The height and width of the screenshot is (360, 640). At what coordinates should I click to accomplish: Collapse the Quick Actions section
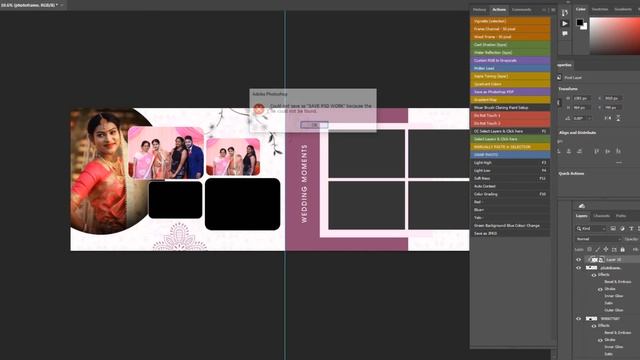pos(571,173)
